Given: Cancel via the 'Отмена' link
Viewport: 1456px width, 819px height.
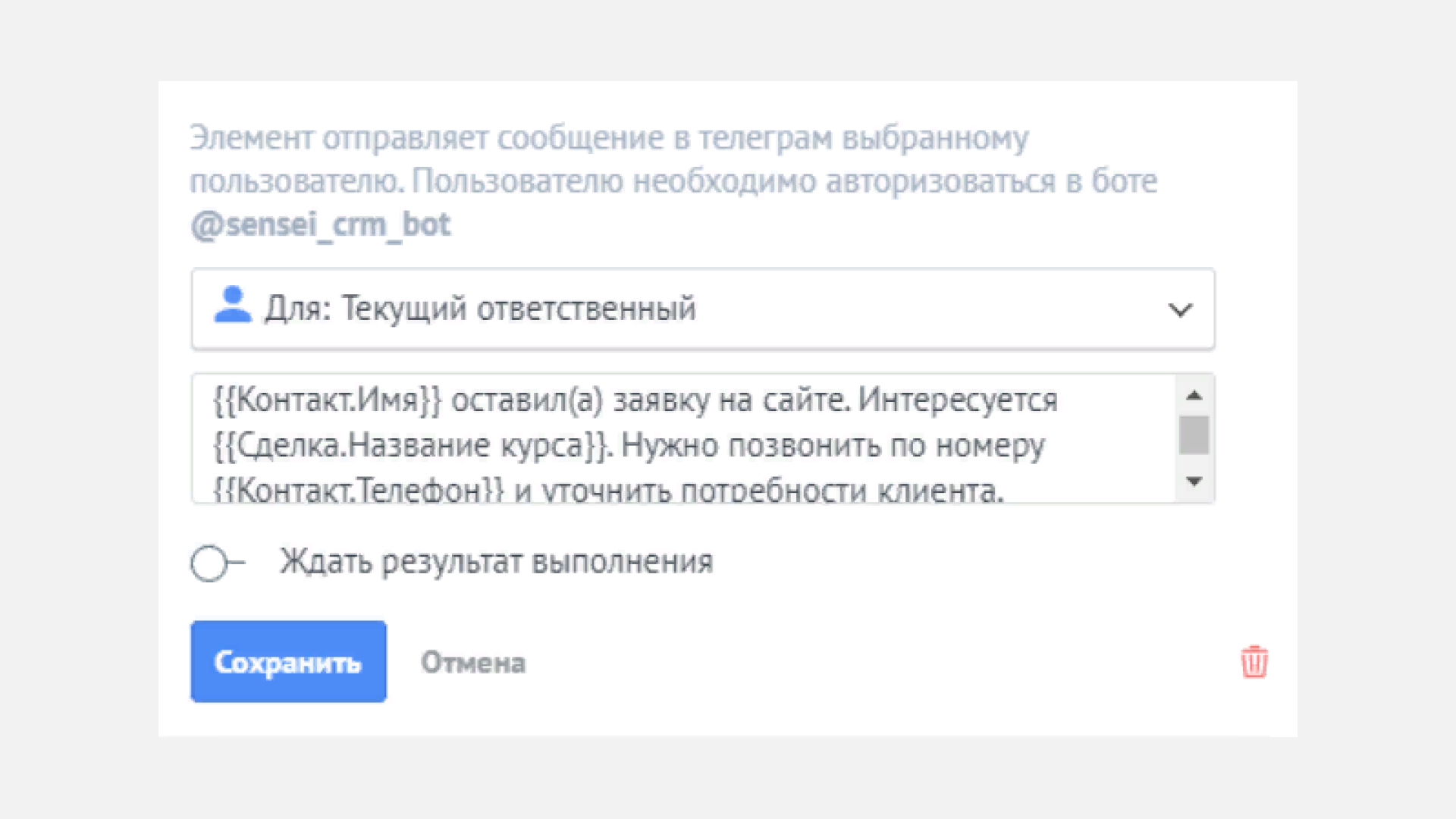Looking at the screenshot, I should click(473, 663).
